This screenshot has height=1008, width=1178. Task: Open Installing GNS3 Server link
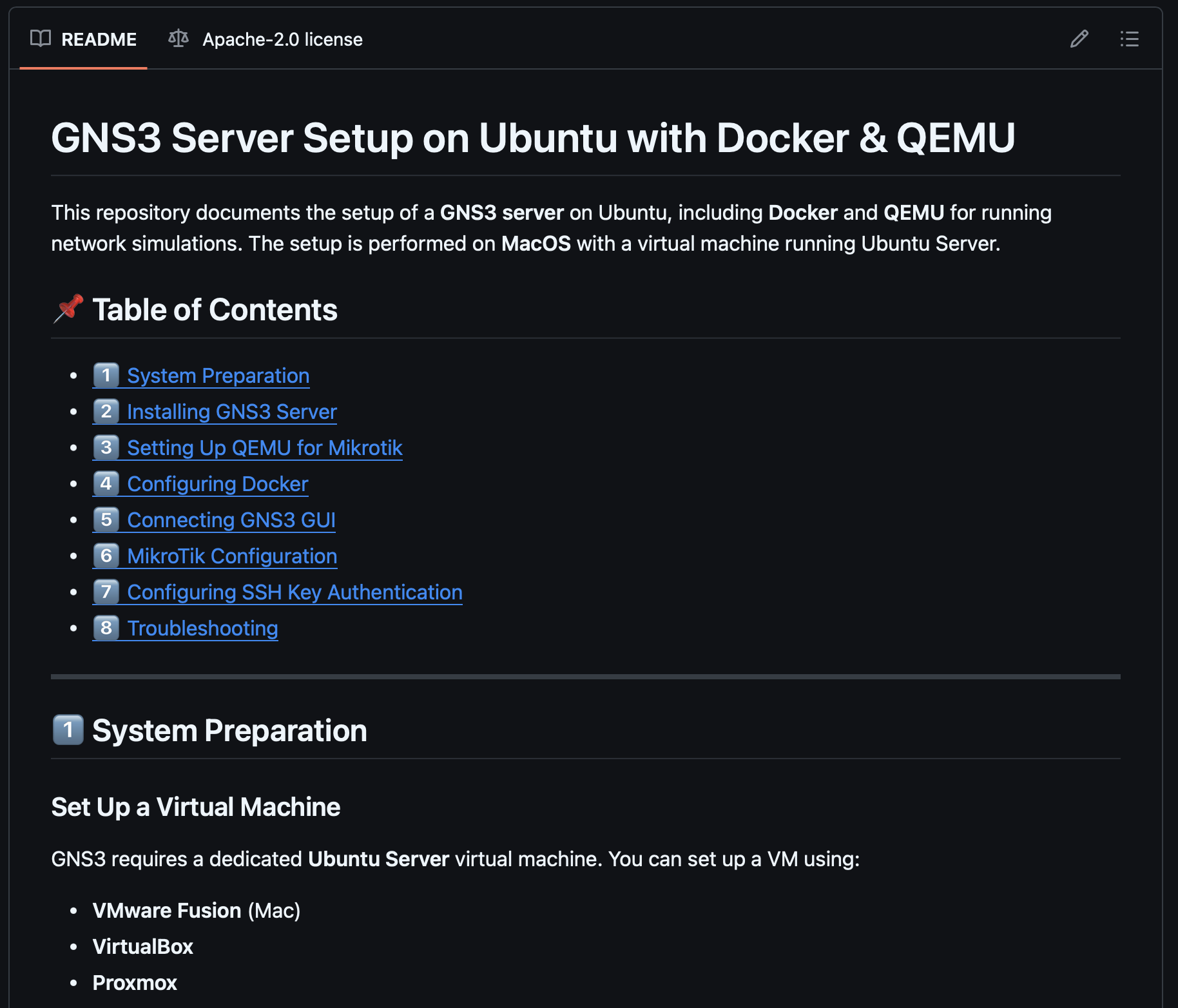(x=215, y=412)
